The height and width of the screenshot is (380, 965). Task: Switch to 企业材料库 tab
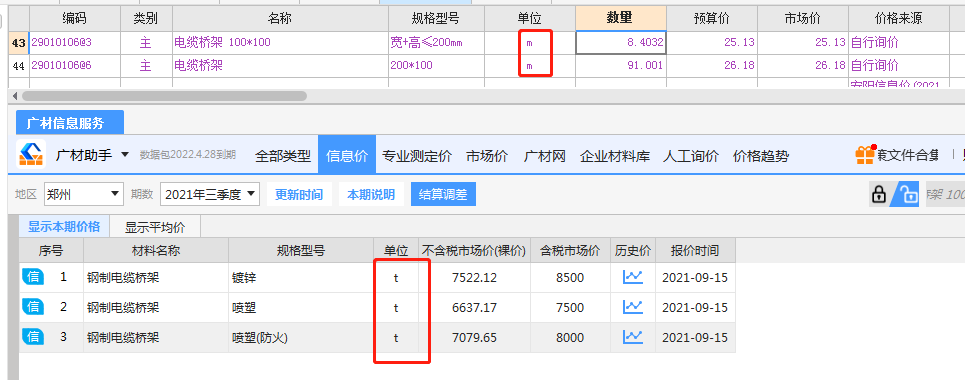[615, 156]
